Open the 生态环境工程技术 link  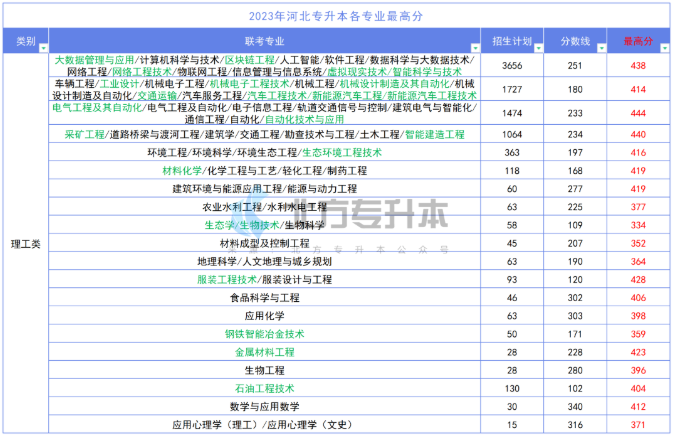pos(341,153)
